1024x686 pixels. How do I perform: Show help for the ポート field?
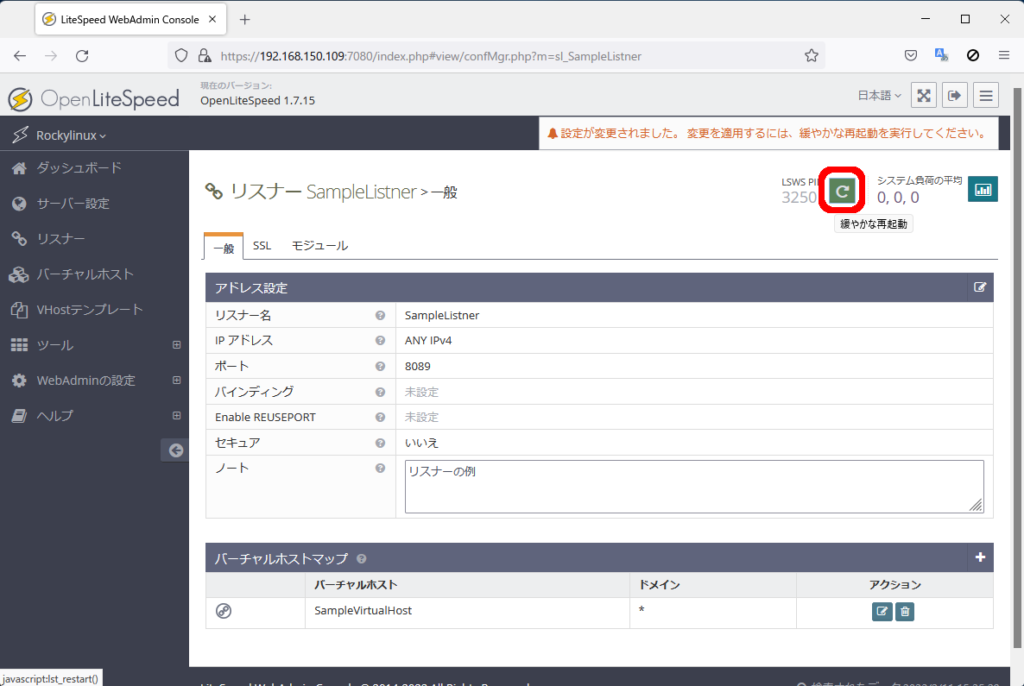[380, 366]
